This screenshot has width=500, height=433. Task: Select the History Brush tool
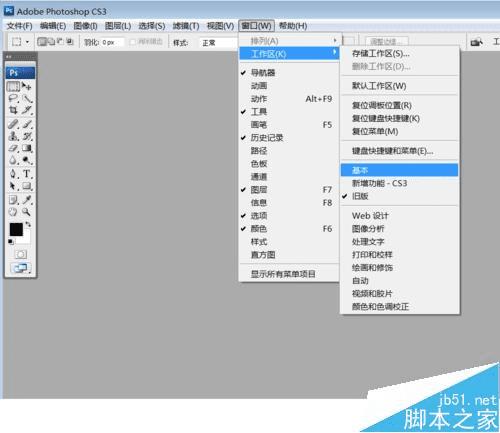click(27, 136)
